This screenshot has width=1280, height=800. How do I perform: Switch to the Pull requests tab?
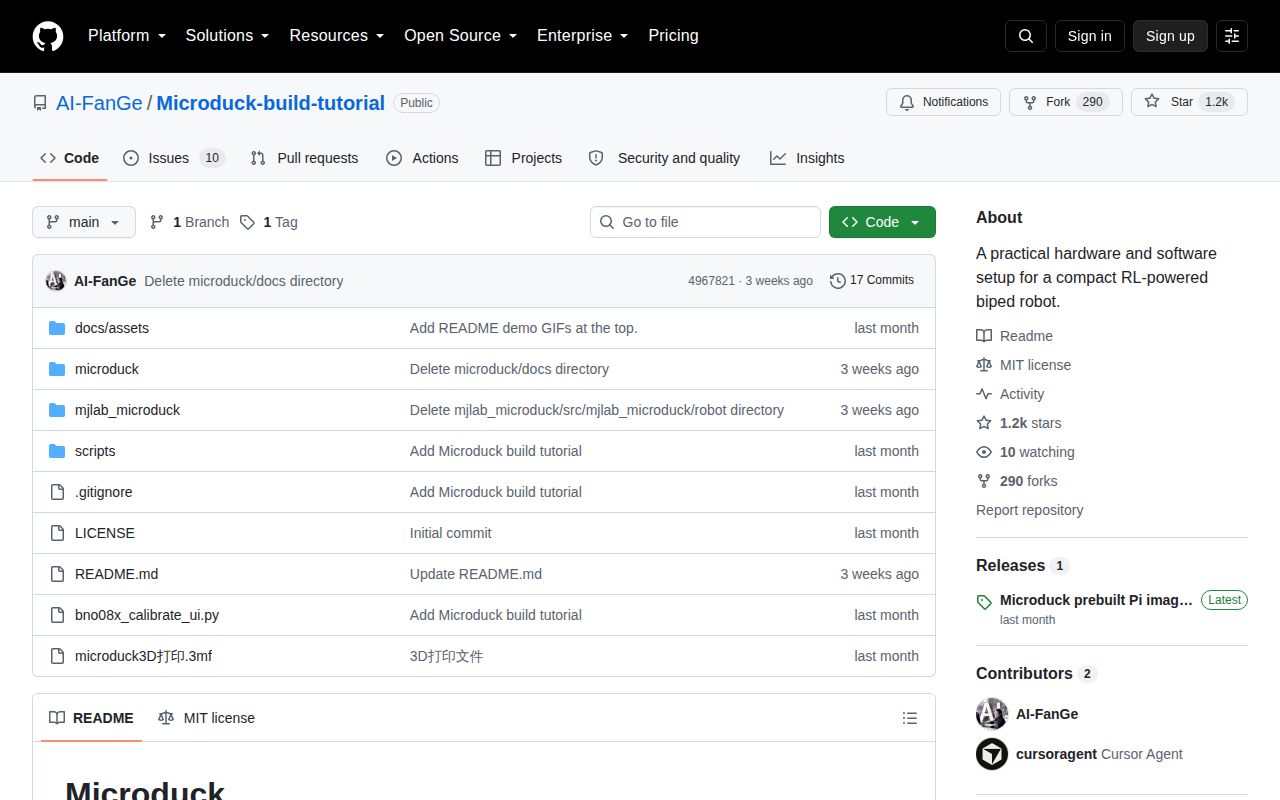304,158
